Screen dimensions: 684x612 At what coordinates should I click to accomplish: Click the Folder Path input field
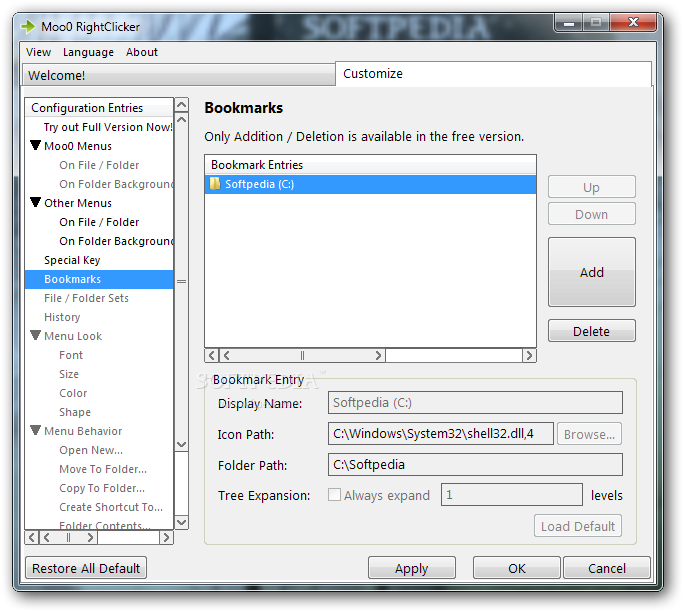pos(475,465)
